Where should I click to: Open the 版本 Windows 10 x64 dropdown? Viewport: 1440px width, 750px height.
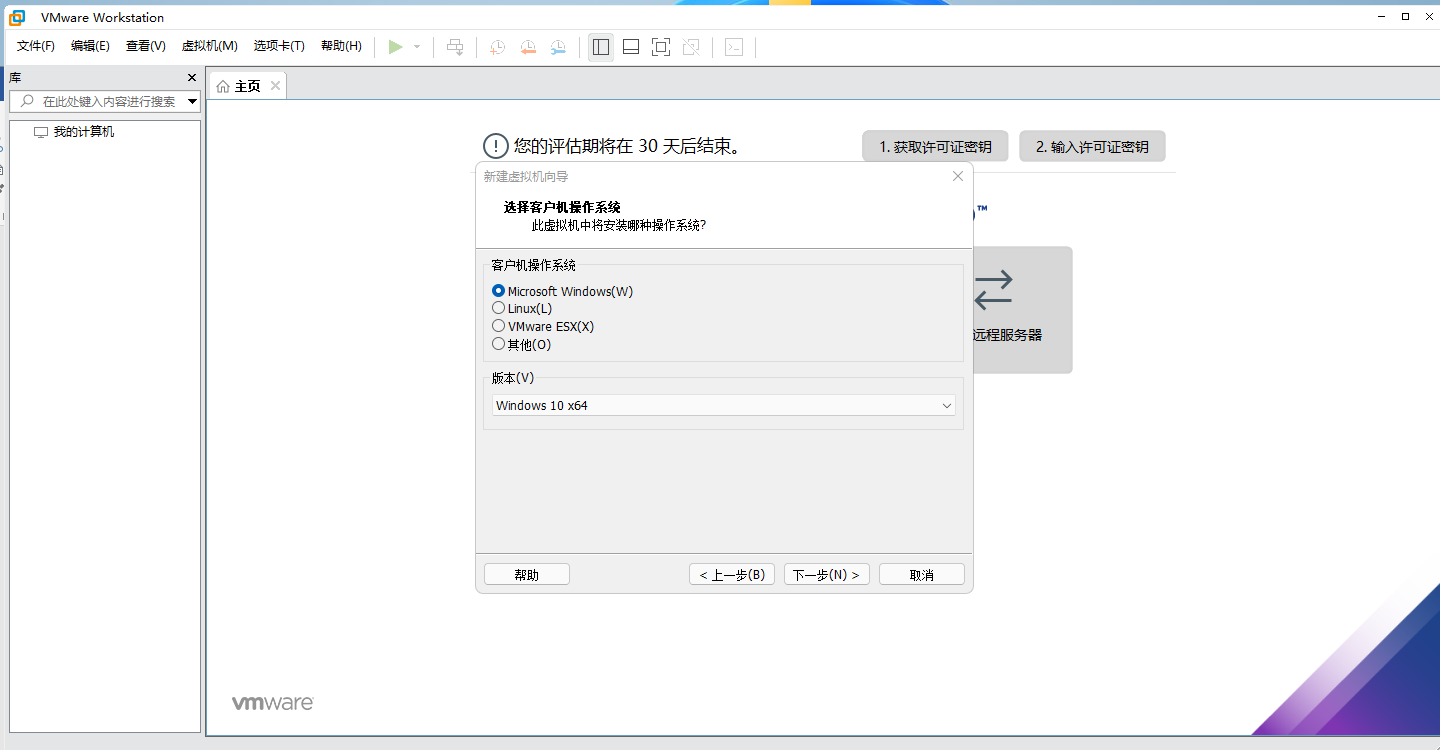pos(724,405)
